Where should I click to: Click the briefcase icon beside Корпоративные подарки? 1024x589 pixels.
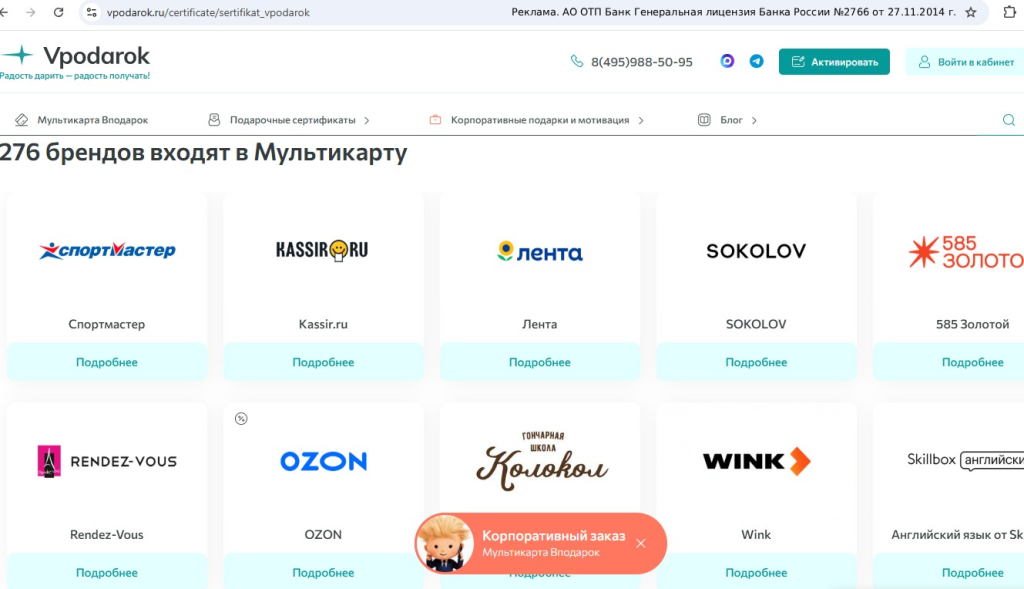[x=435, y=118]
